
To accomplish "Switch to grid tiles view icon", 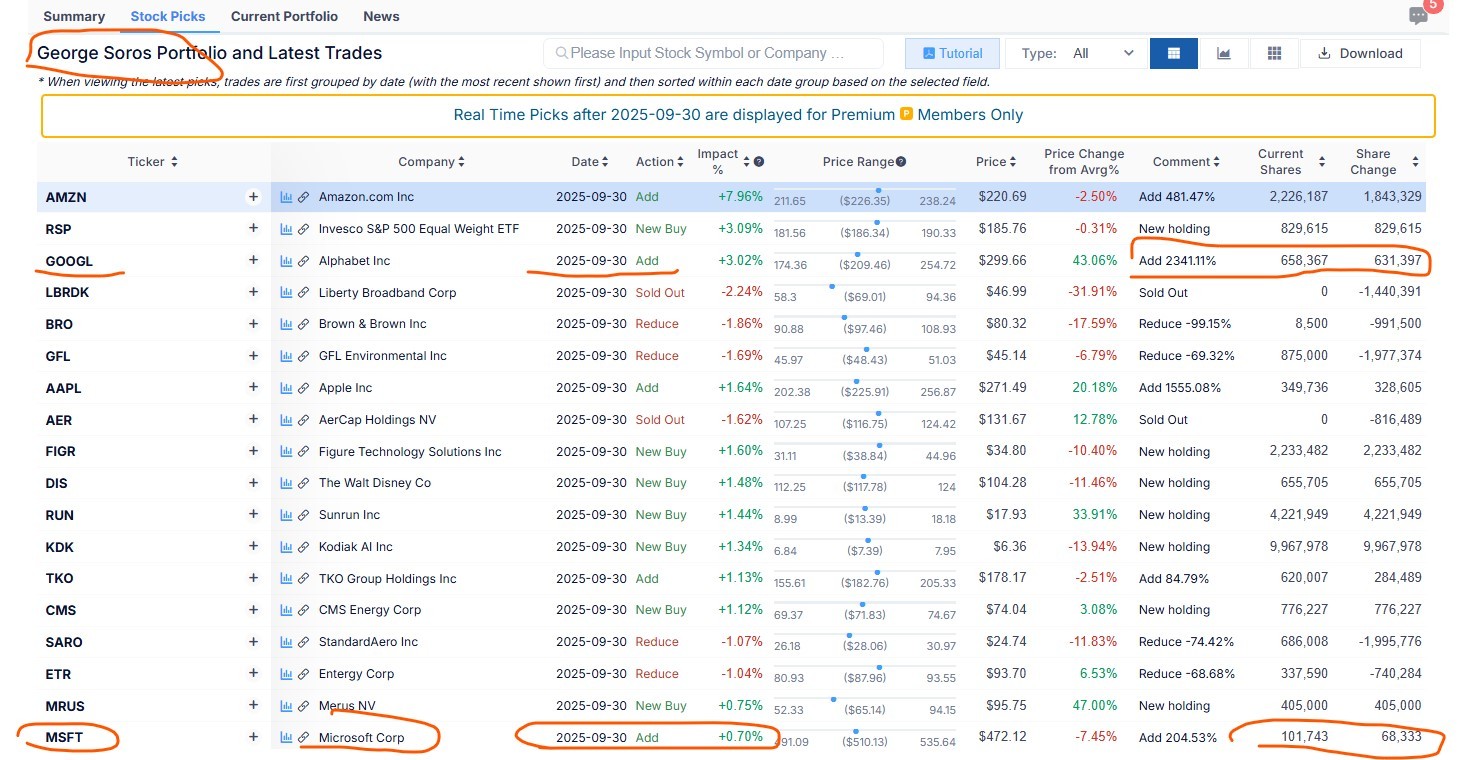I will coord(1274,53).
